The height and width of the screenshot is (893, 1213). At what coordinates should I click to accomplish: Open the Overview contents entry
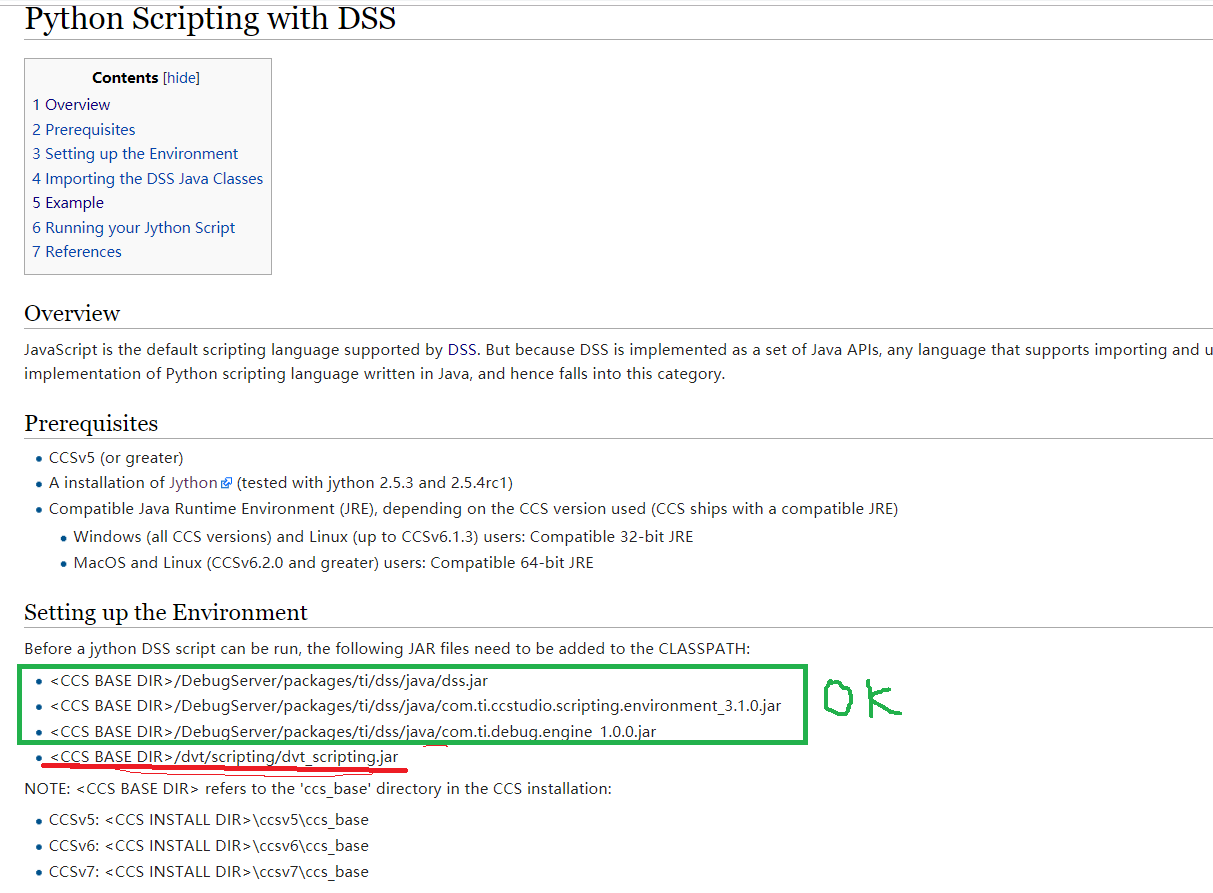pyautogui.click(x=71, y=105)
